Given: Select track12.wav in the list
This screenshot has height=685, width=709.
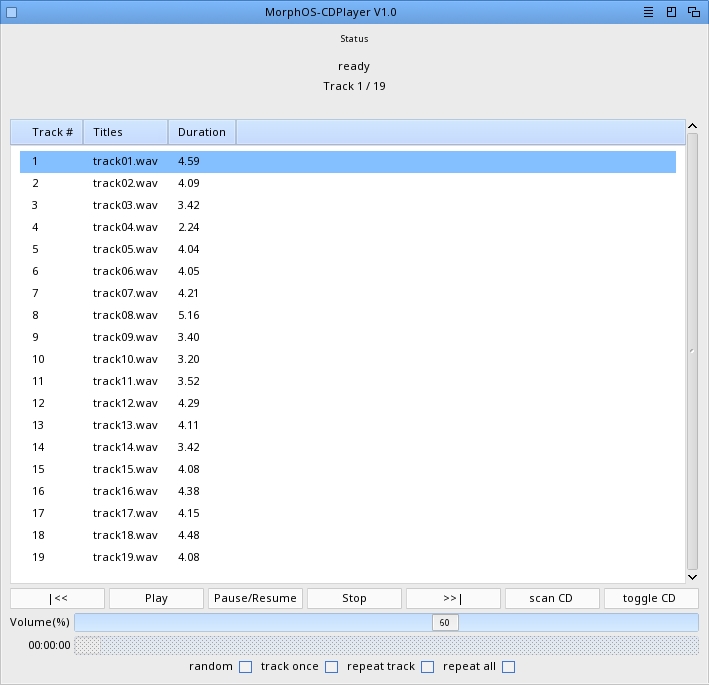Looking at the screenshot, I should coord(348,403).
